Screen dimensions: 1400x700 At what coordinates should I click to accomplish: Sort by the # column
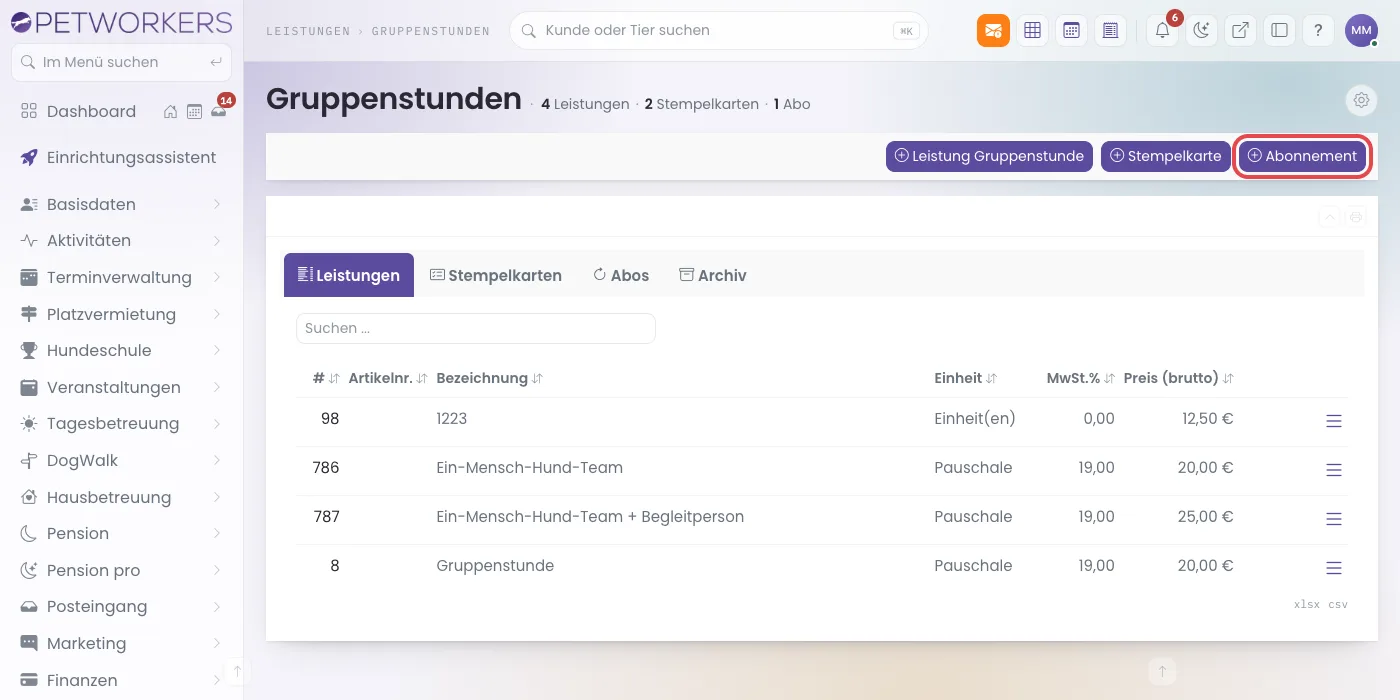pos(326,378)
